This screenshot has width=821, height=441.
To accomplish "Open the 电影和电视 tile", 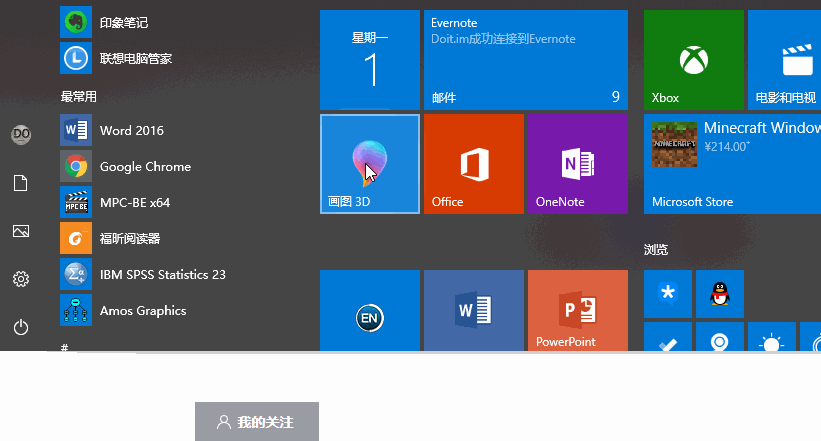I will click(784, 60).
